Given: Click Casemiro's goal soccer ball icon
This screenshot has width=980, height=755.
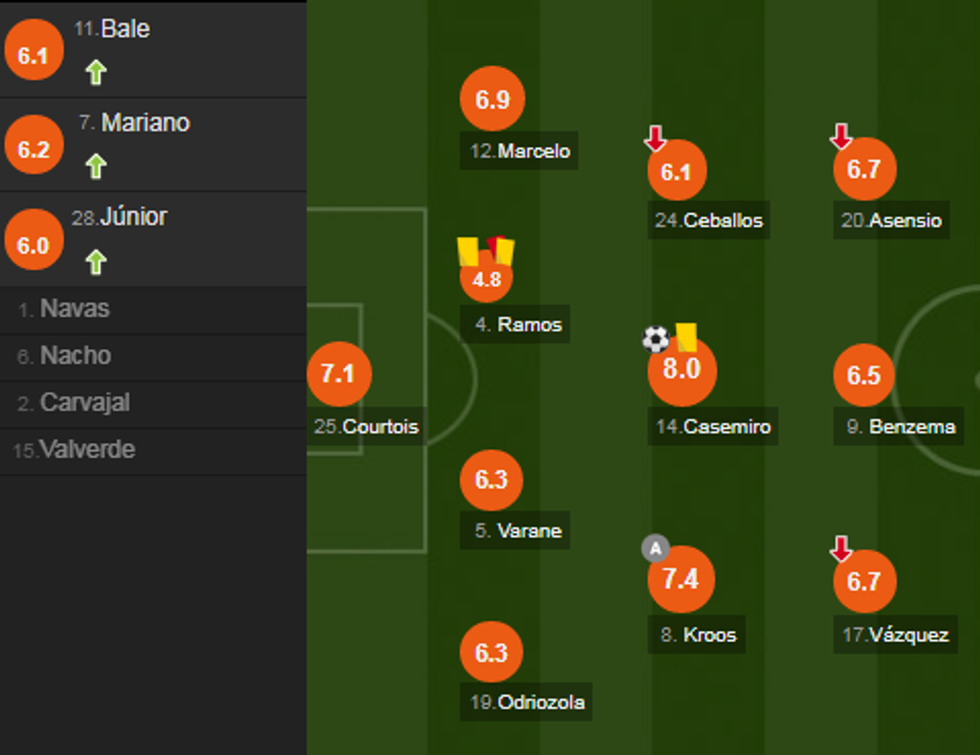Looking at the screenshot, I should click(x=655, y=339).
